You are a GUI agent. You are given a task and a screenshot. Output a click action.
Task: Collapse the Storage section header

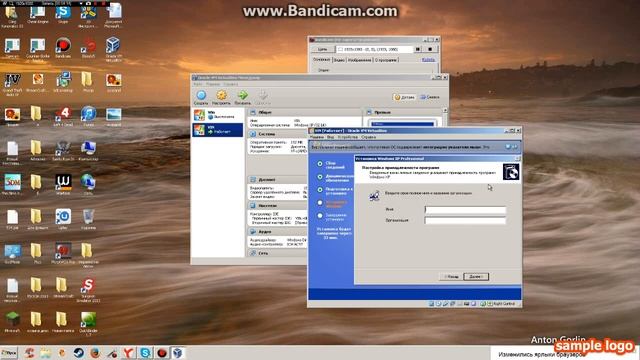click(278, 206)
